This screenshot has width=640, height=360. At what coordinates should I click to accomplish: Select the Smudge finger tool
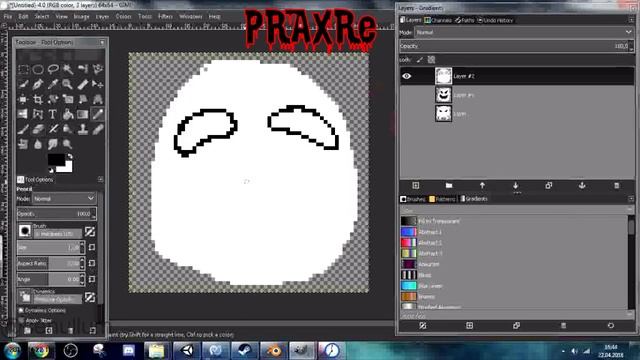(53, 144)
